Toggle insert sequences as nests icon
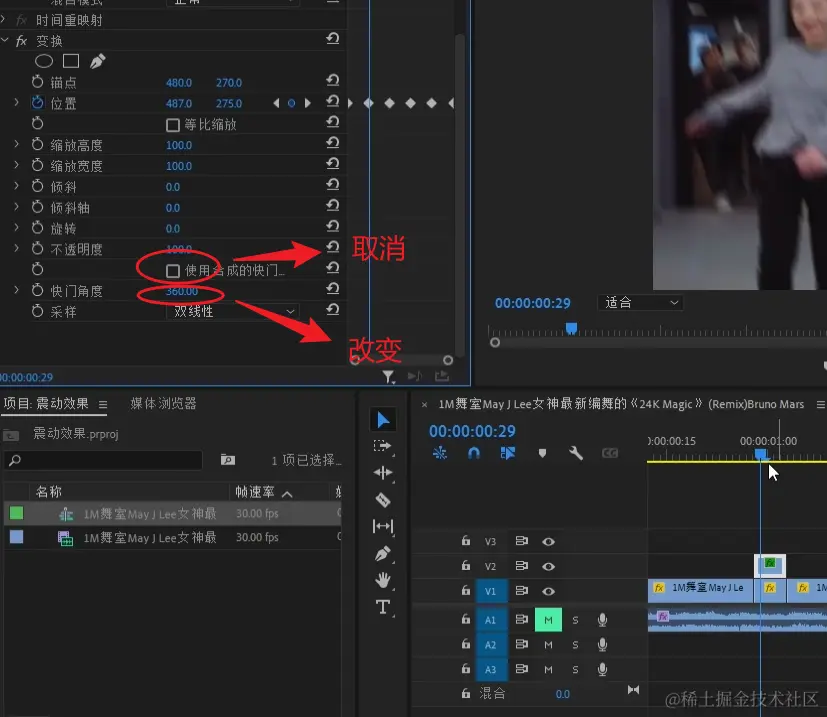Image resolution: width=827 pixels, height=717 pixels. click(x=440, y=453)
